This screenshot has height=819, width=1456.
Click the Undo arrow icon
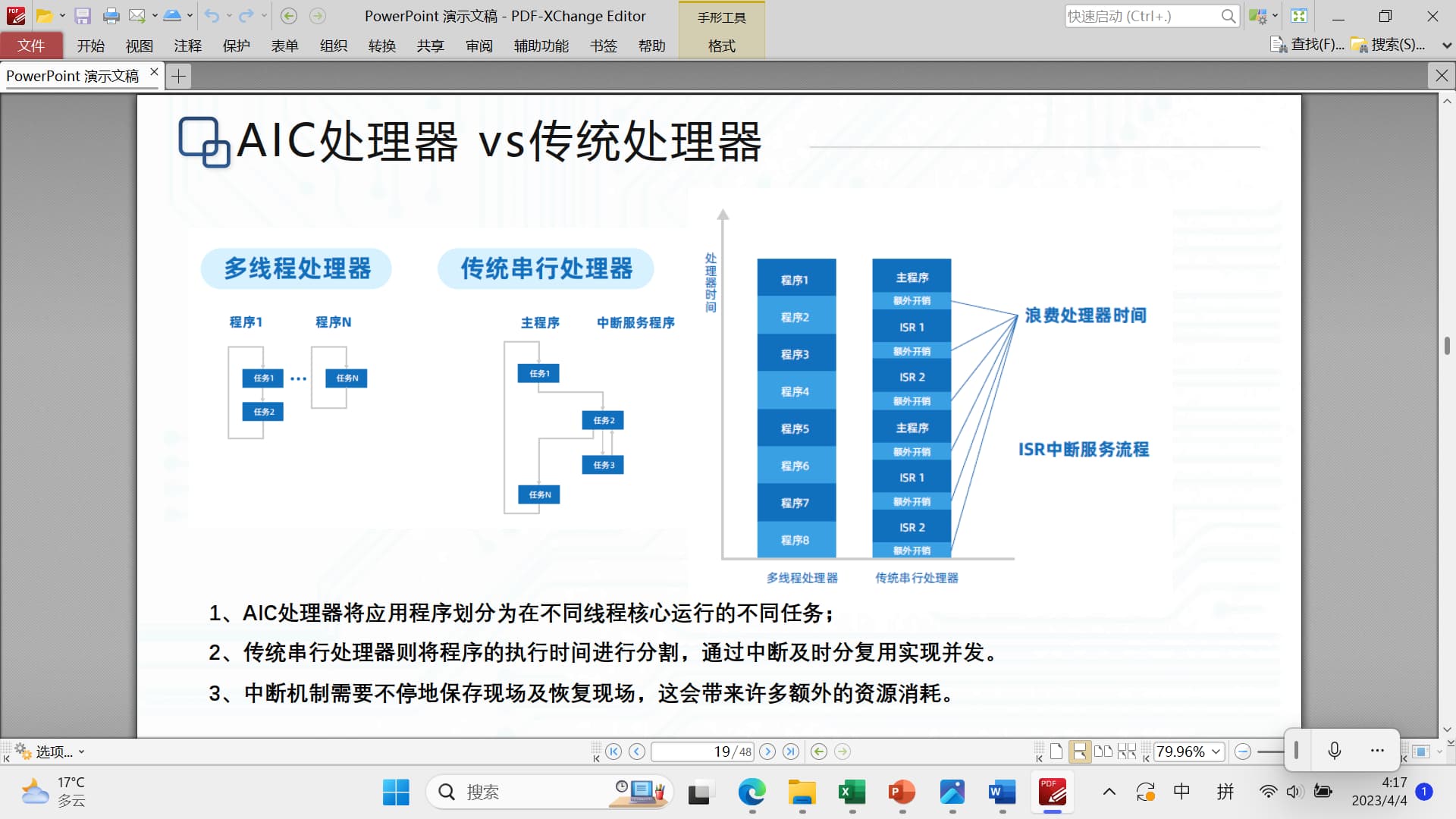tap(212, 16)
